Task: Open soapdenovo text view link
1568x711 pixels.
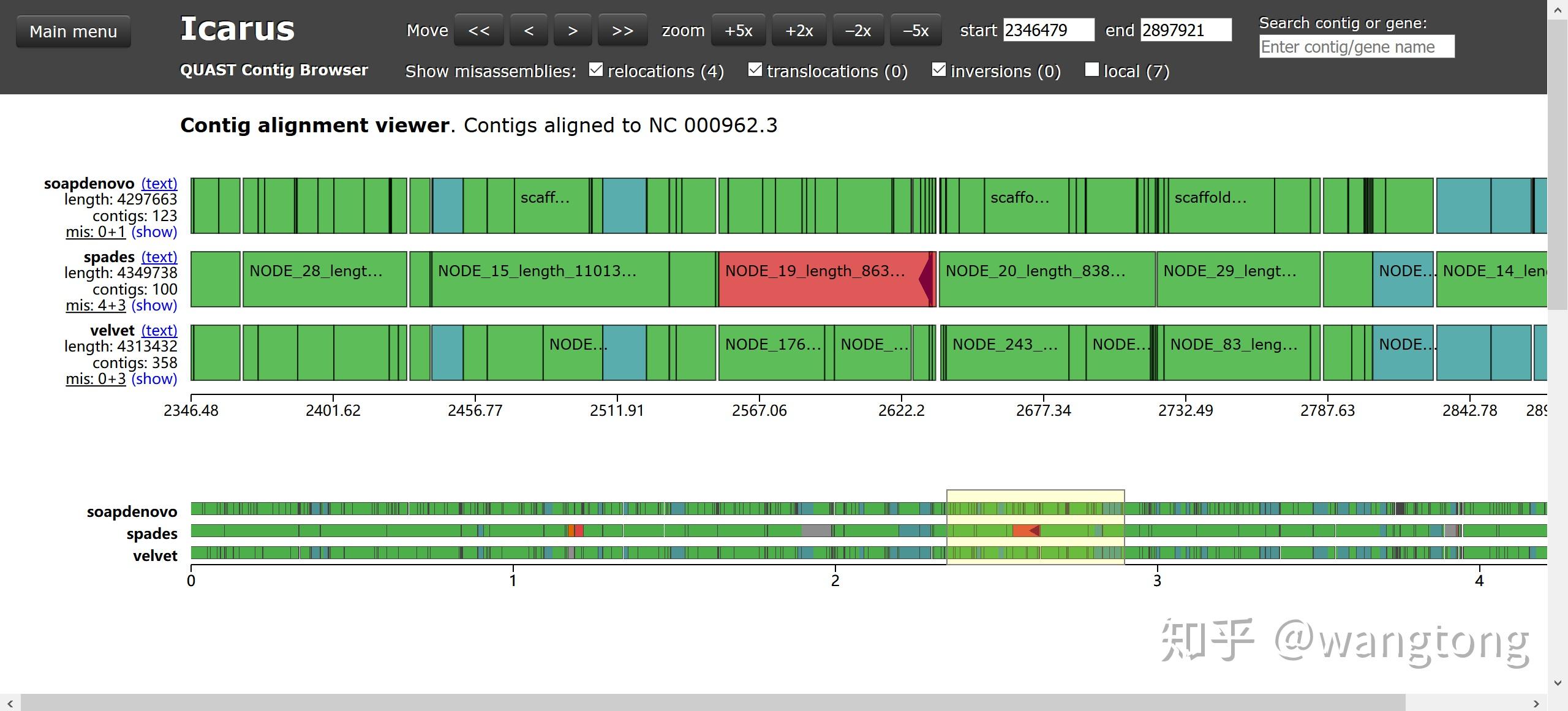Action: 159,184
